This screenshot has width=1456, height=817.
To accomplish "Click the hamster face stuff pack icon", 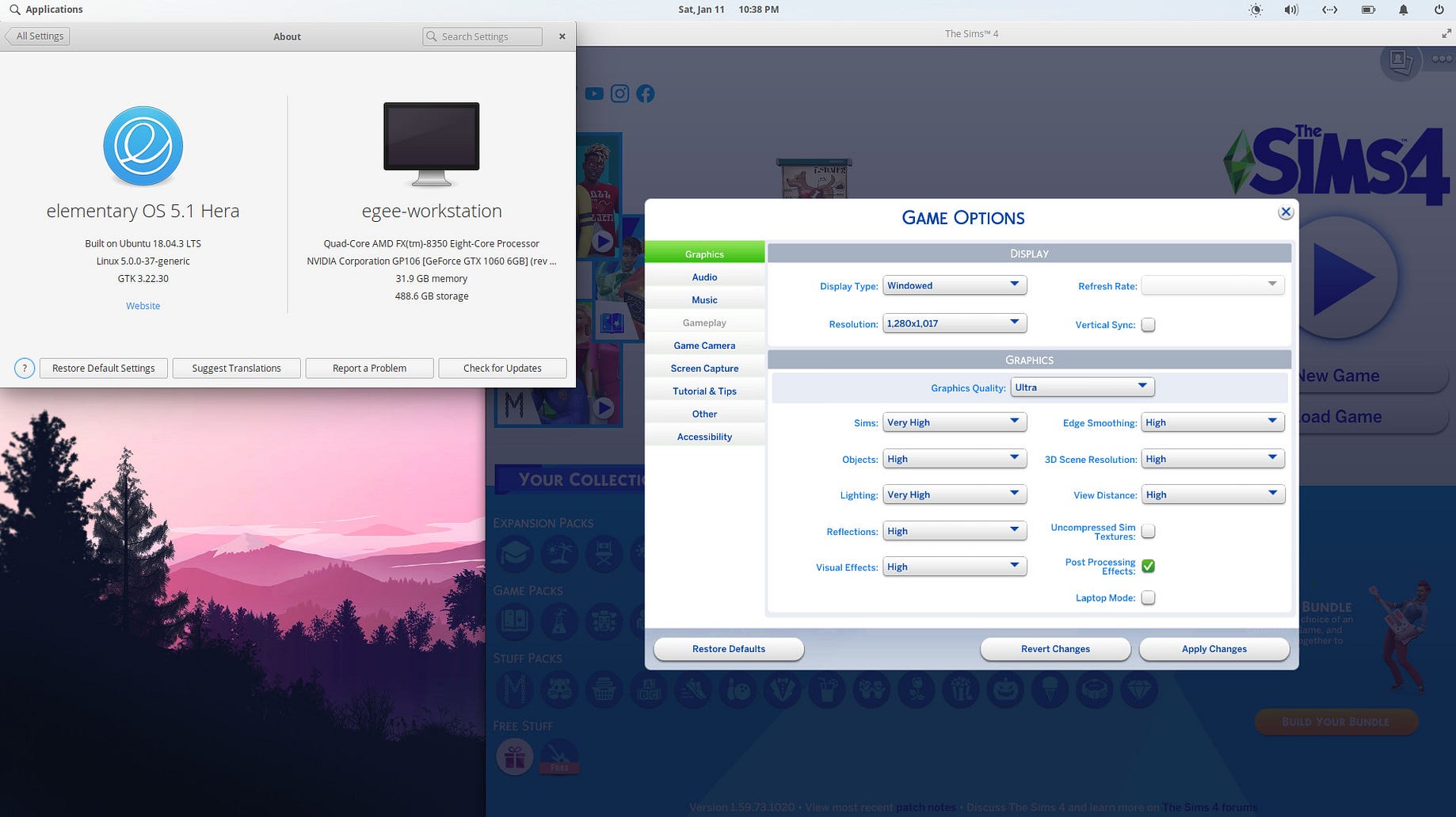I will pos(559,690).
